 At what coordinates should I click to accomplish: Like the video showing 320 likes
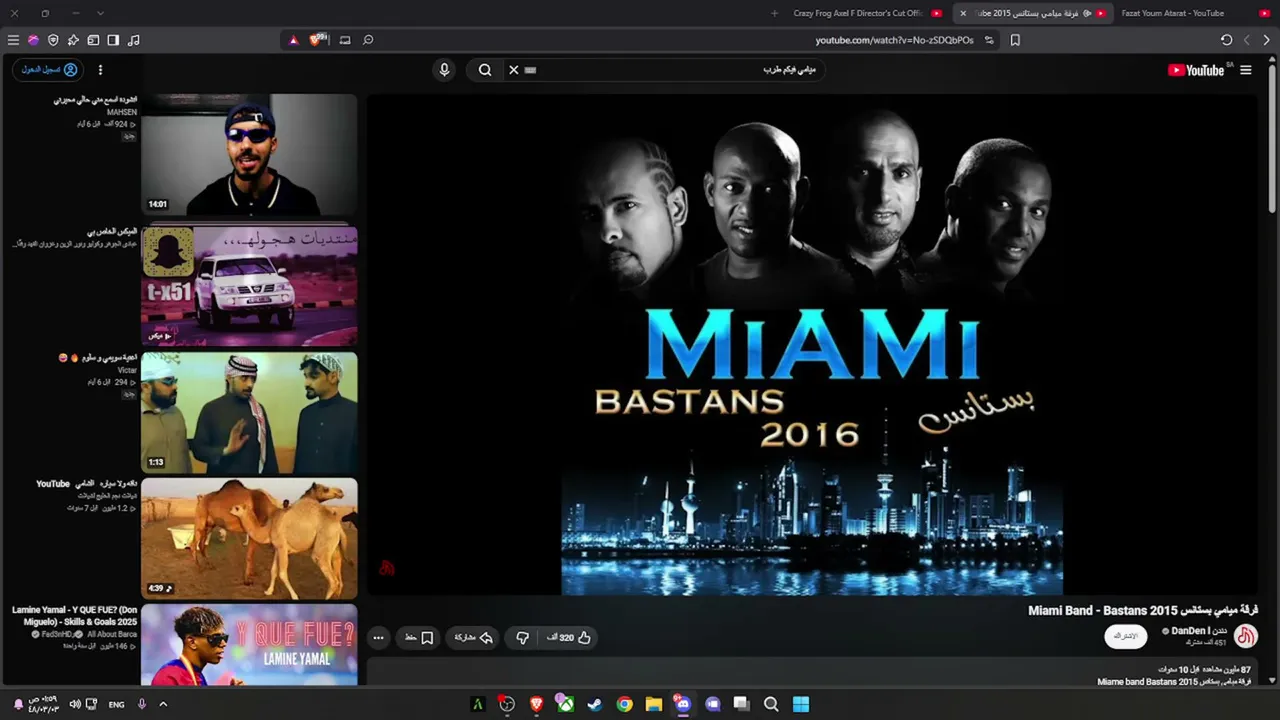570,637
